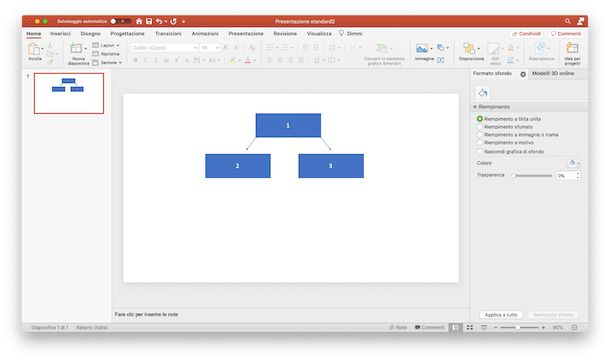Open the quick access toolbar customize arrow

point(184,21)
